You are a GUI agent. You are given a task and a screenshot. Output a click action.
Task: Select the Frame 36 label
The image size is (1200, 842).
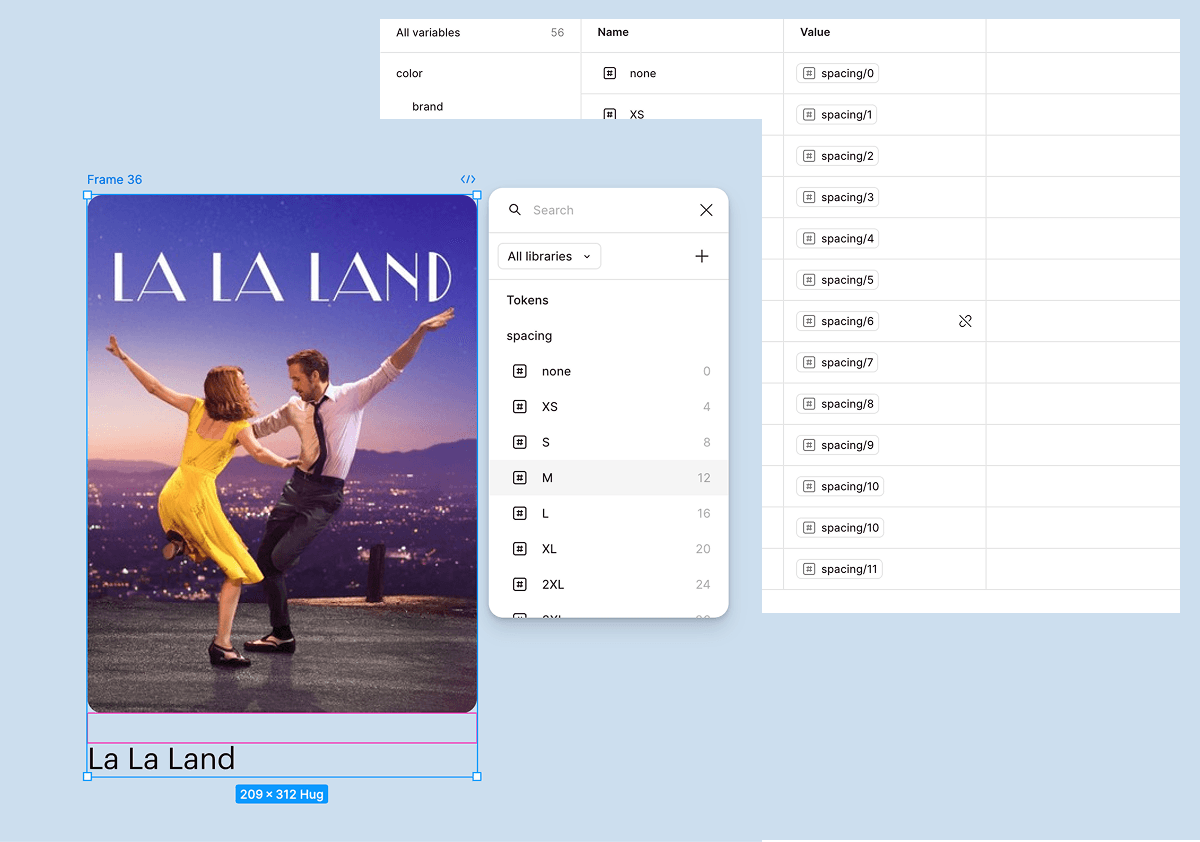pos(114,180)
